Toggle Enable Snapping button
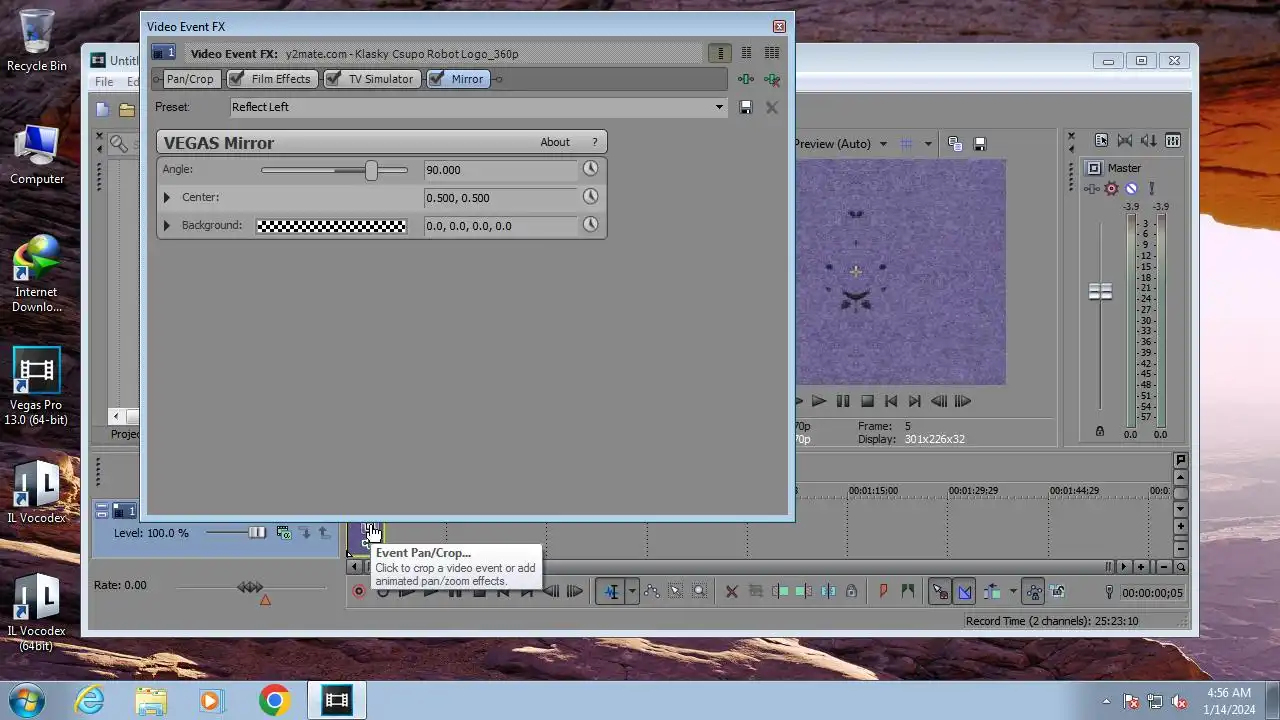Image resolution: width=1280 pixels, height=720 pixels. tap(939, 592)
